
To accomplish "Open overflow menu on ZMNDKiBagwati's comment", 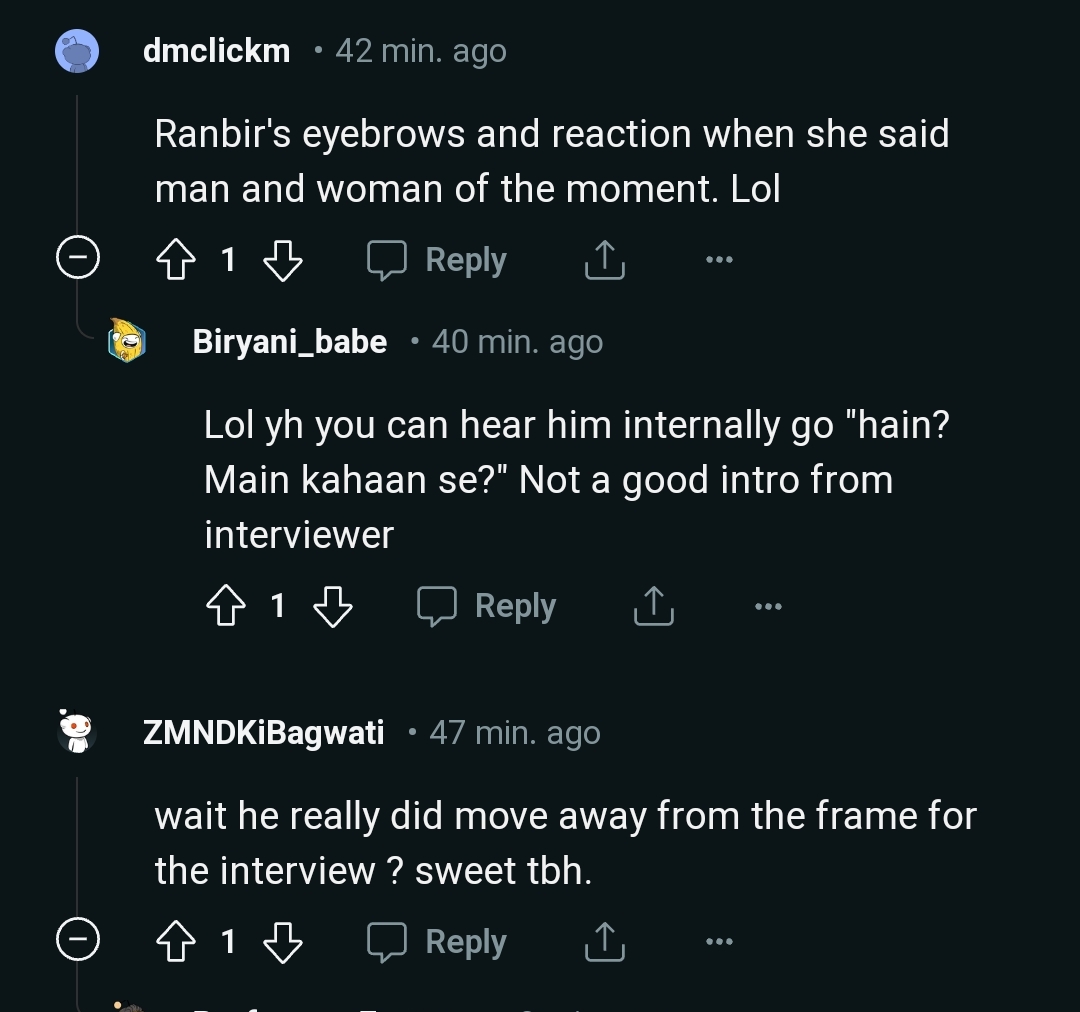I will (718, 942).
